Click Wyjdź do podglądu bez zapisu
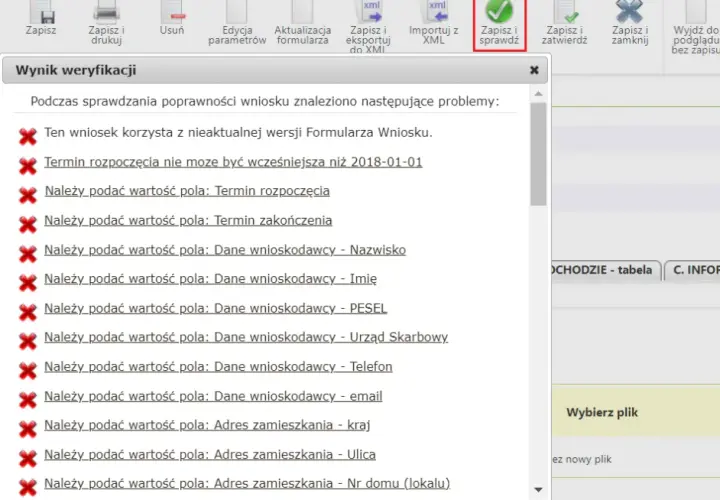Viewport: 720px width, 500px height. click(x=696, y=28)
